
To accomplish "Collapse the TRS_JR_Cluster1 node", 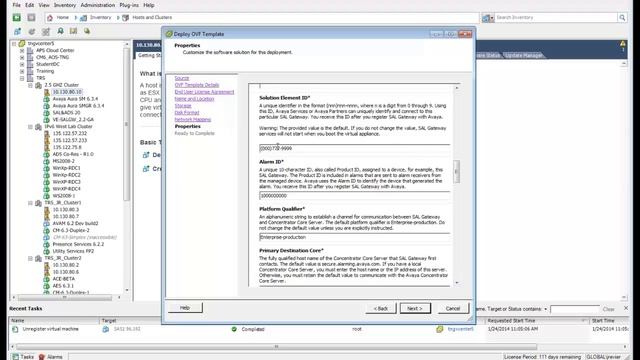I will click(30, 202).
